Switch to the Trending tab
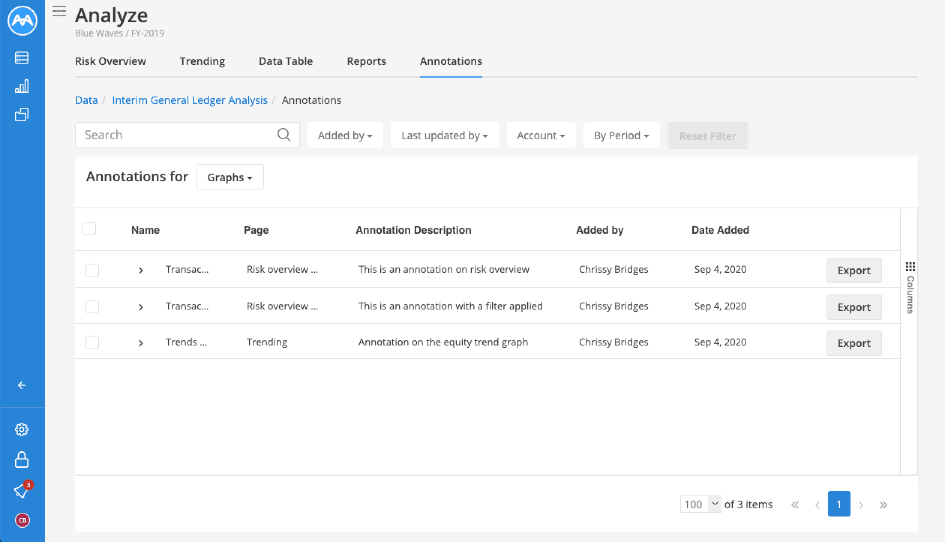This screenshot has height=542, width=945. point(202,61)
